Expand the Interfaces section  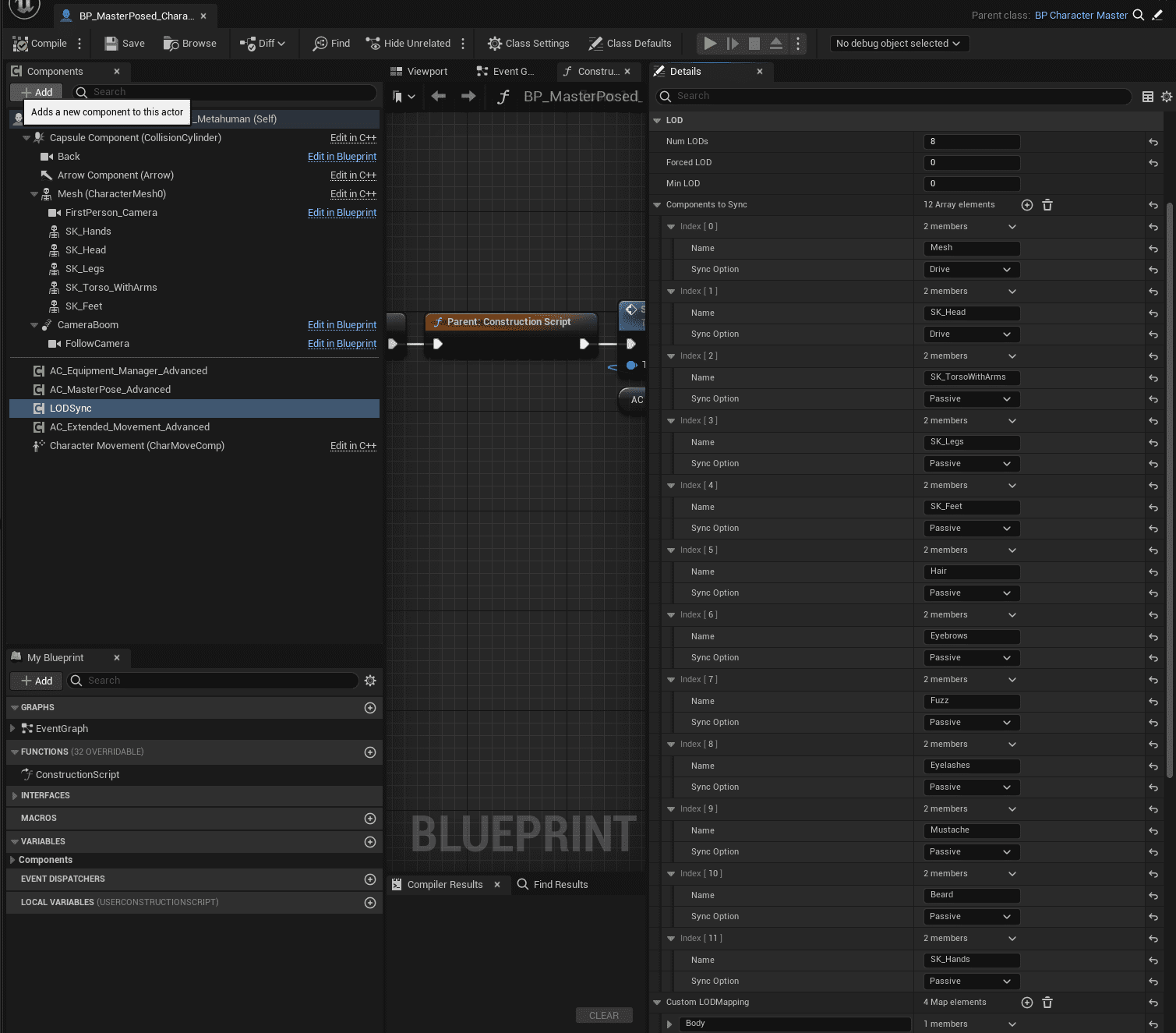pyautogui.click(x=15, y=796)
